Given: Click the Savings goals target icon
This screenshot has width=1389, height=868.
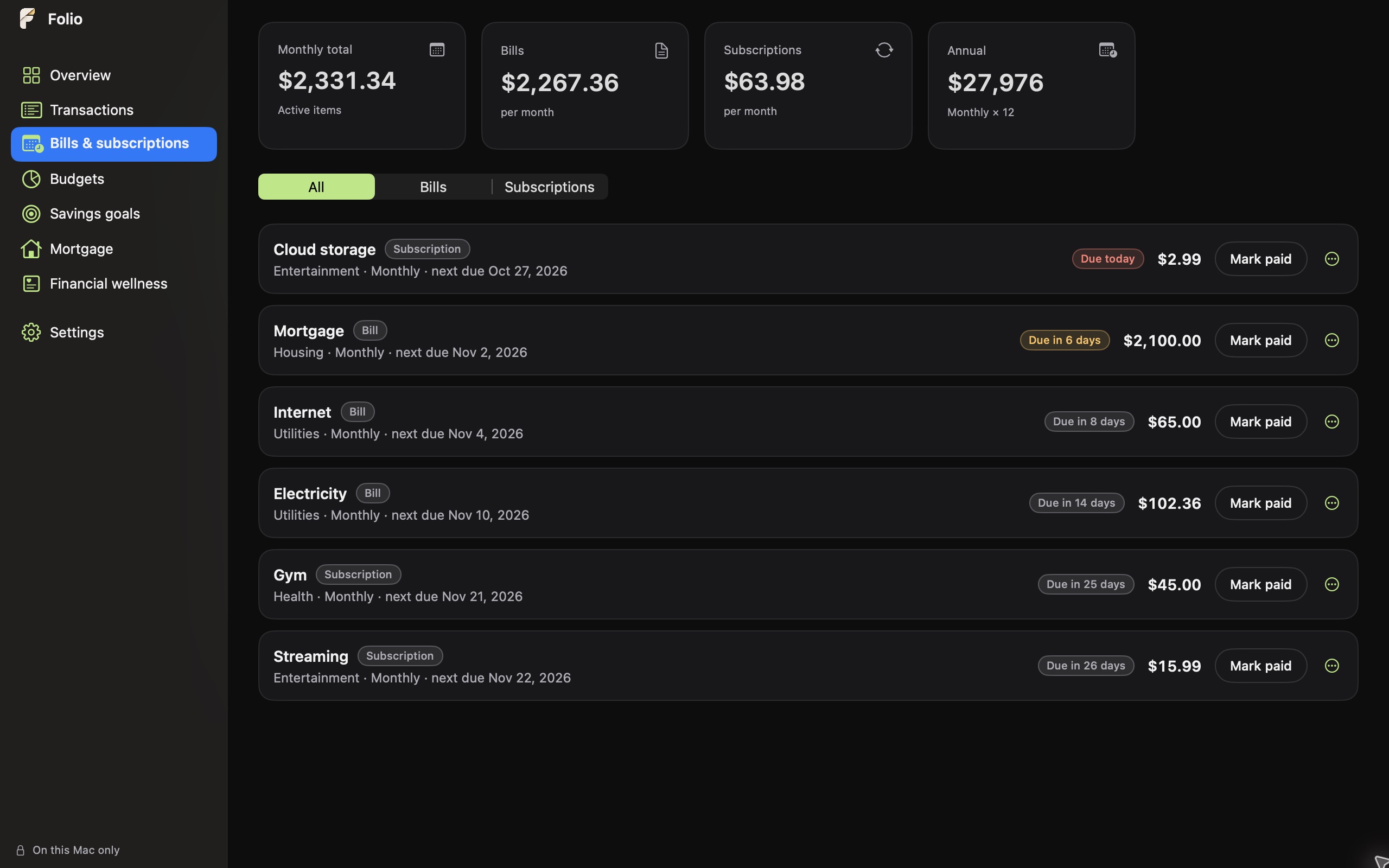Looking at the screenshot, I should pyautogui.click(x=31, y=214).
